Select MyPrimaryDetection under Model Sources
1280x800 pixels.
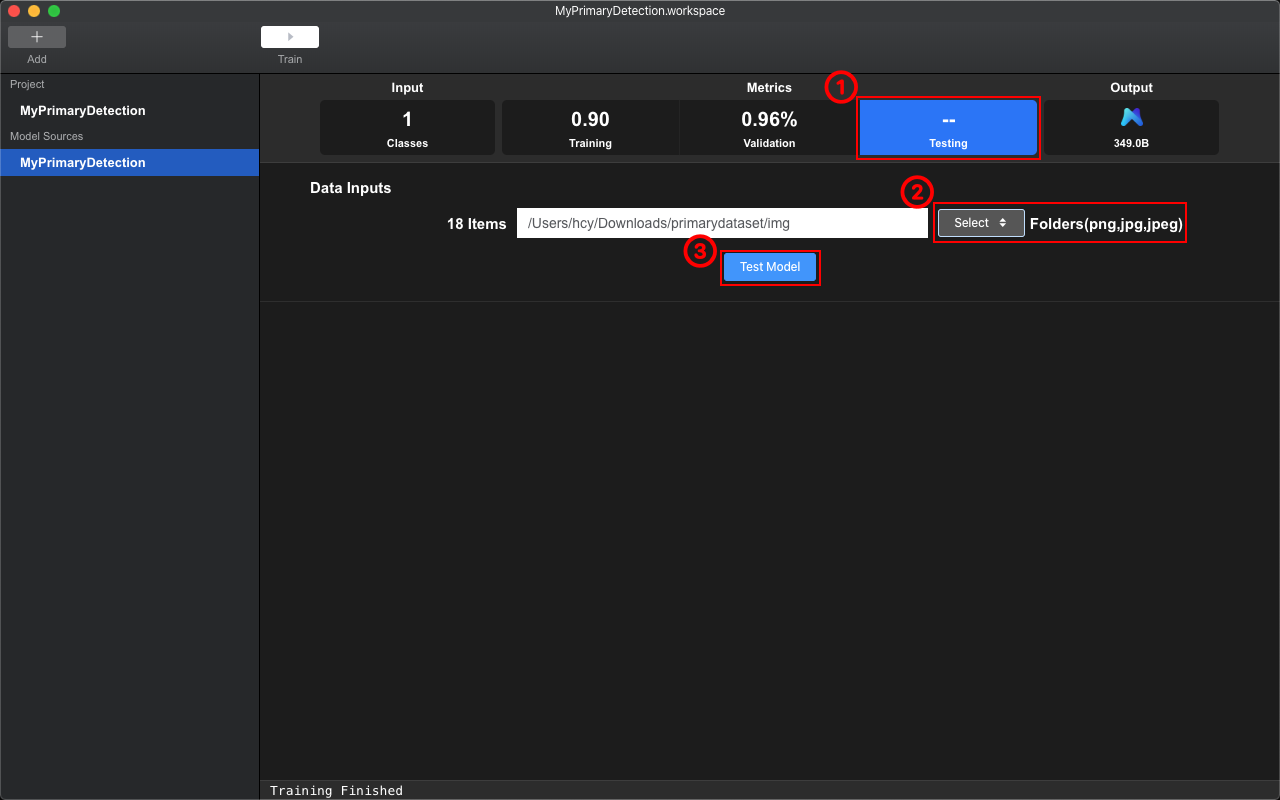click(130, 162)
